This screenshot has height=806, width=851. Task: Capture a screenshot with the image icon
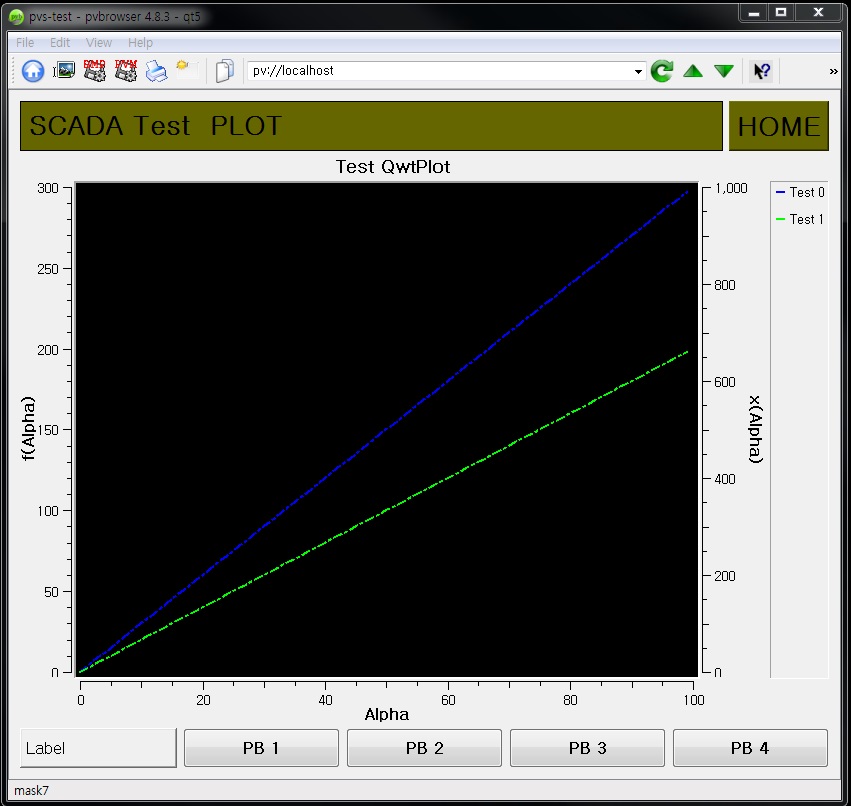point(63,70)
